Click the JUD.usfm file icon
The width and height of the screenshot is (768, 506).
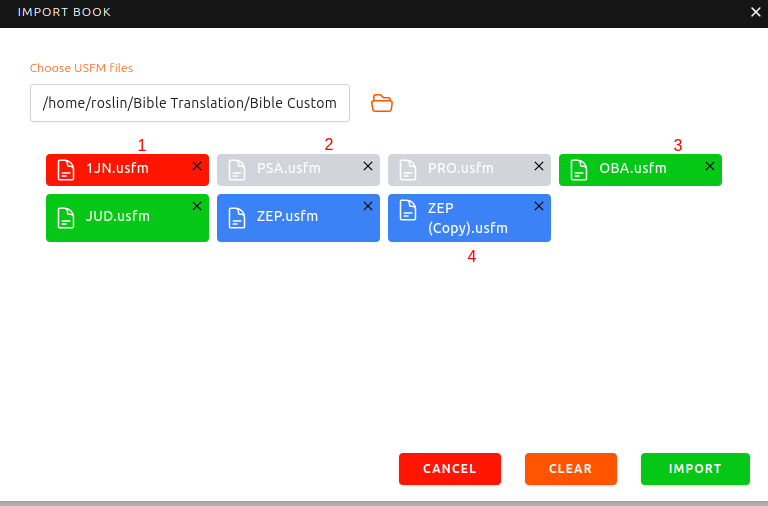[x=65, y=217]
